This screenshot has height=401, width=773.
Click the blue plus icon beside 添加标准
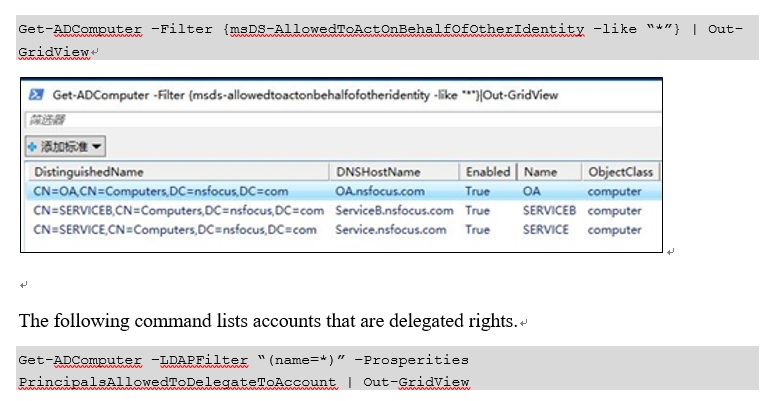[x=32, y=146]
